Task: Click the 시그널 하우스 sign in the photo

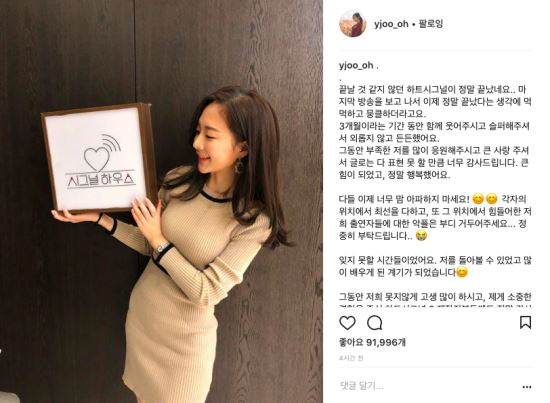Action: (x=99, y=158)
